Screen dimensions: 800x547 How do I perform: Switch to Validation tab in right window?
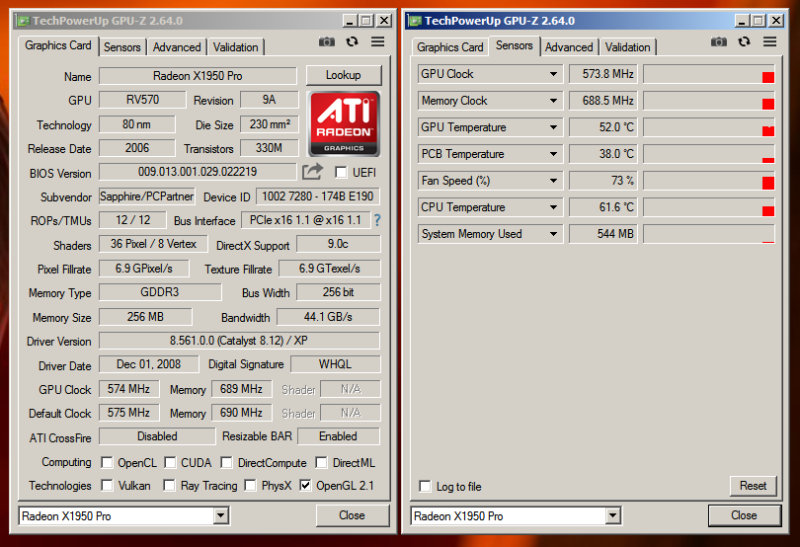tap(628, 47)
